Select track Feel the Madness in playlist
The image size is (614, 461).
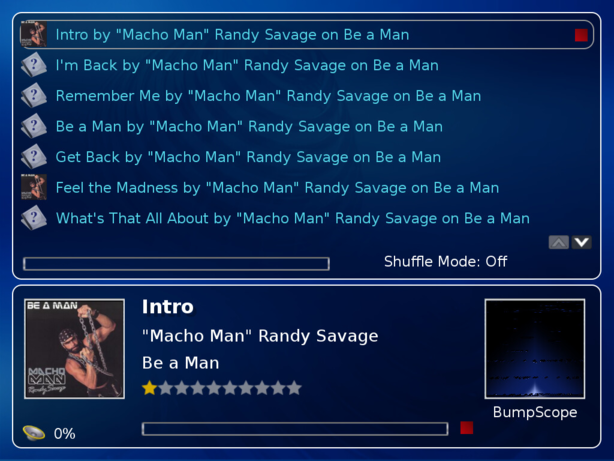pyautogui.click(x=277, y=188)
